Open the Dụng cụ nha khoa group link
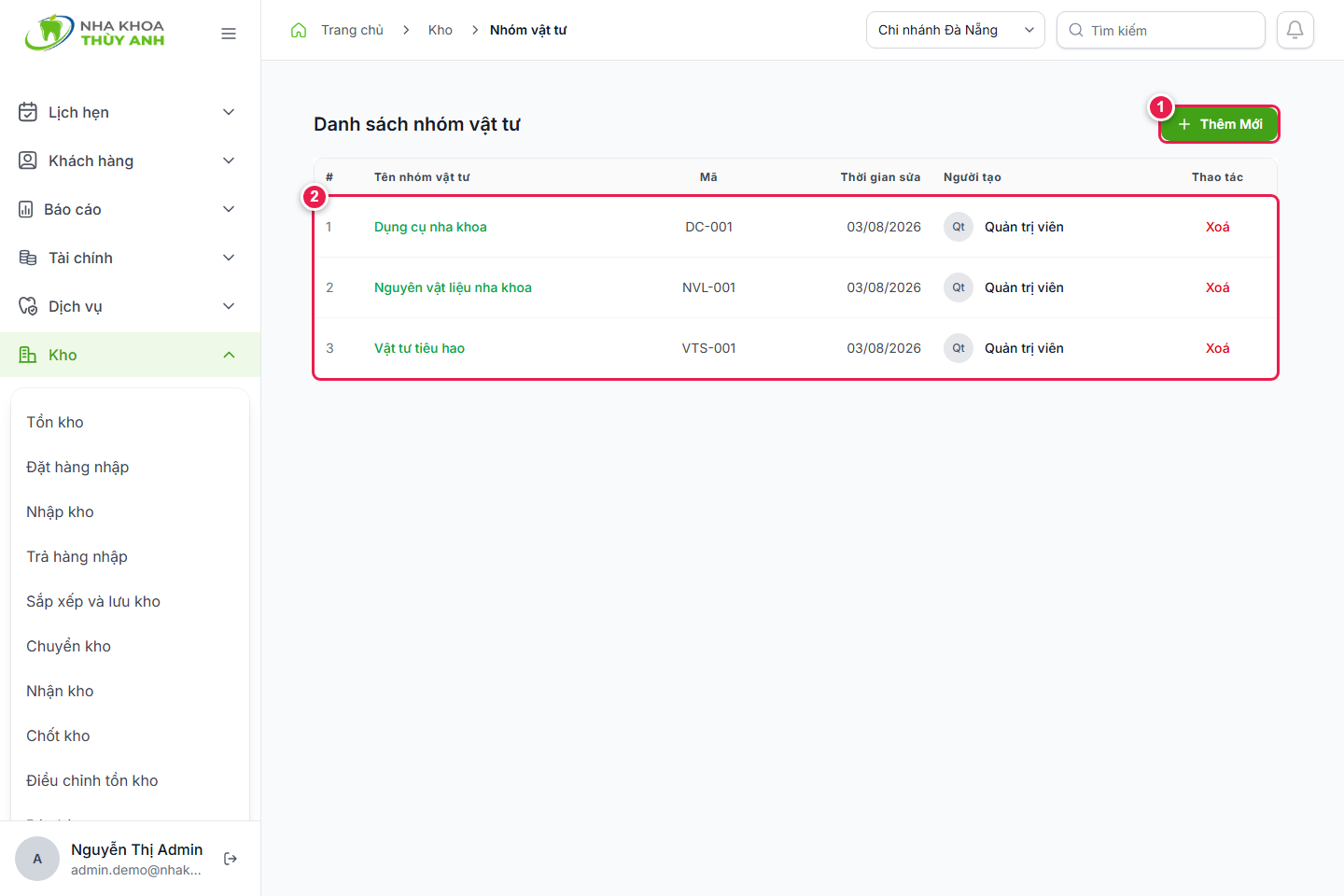Screen dimensions: 1344x896 click(x=430, y=227)
